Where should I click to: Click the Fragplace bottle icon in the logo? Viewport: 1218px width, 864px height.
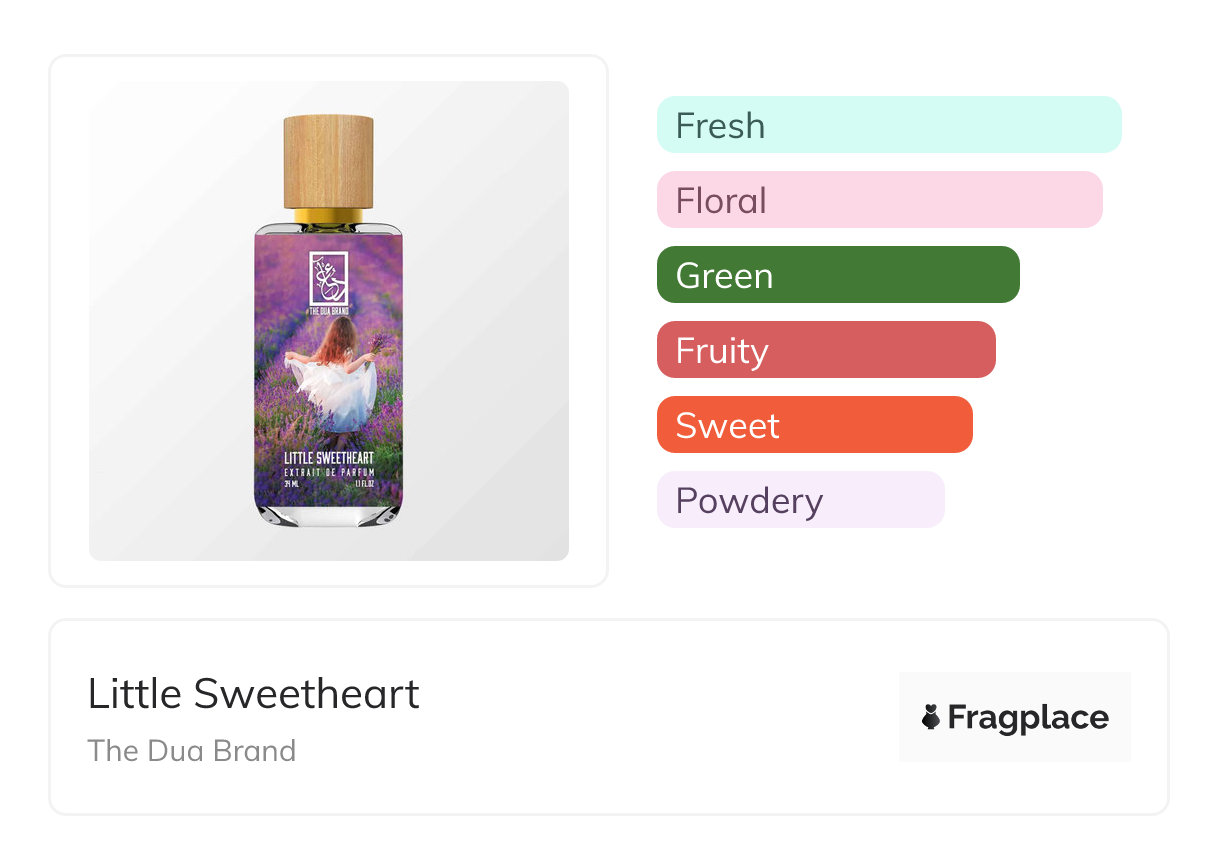click(931, 717)
